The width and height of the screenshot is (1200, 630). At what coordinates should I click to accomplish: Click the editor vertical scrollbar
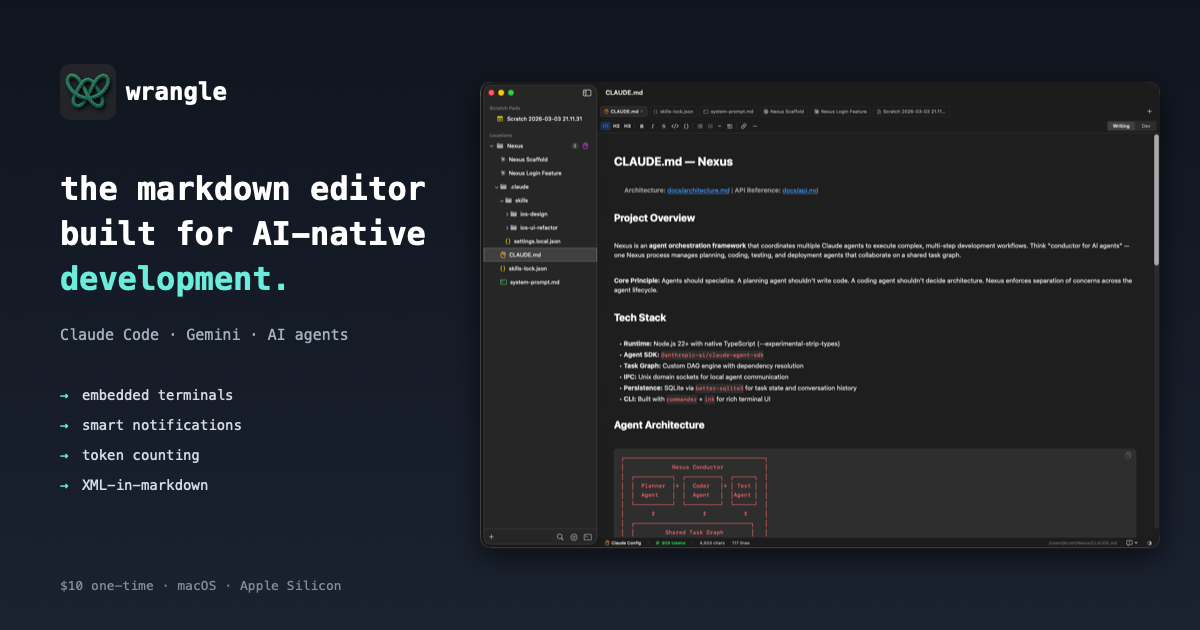tap(1157, 200)
